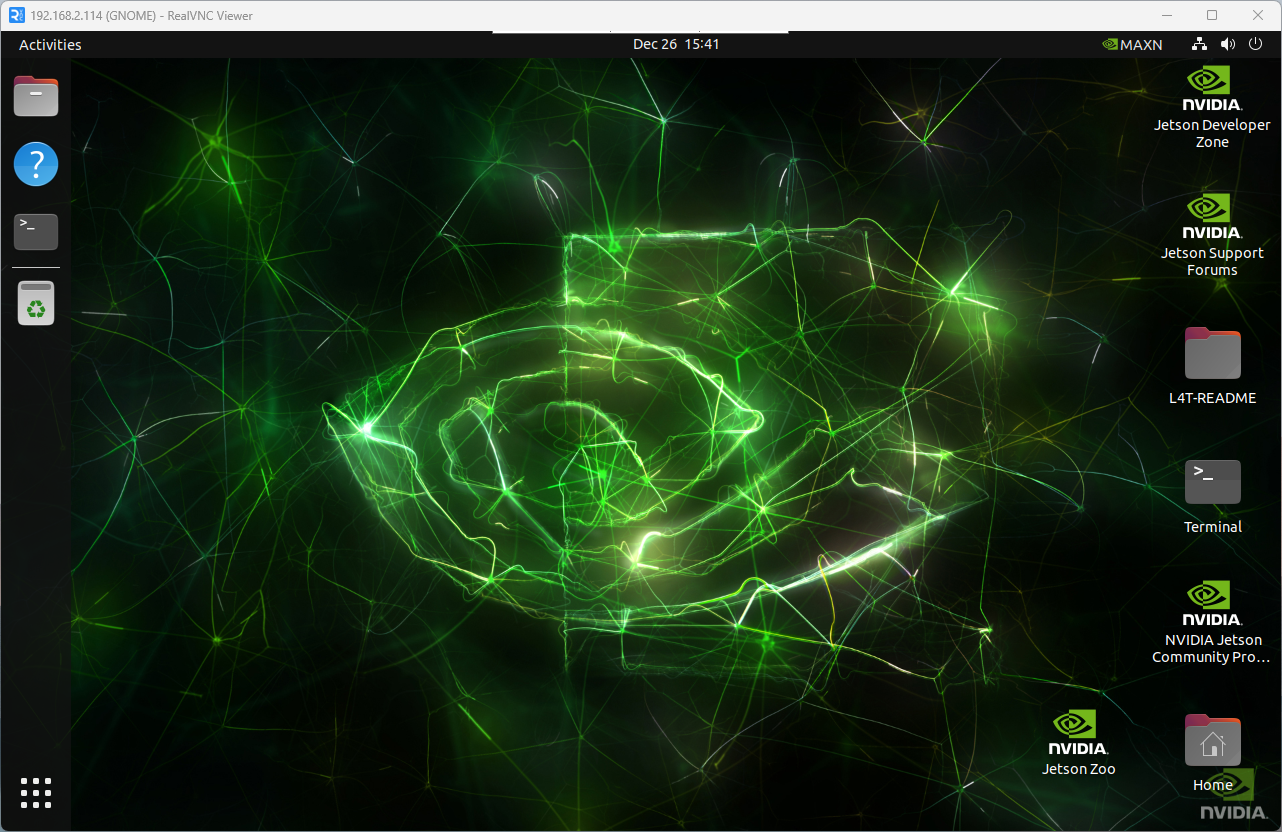Viewport: 1282px width, 832px height.
Task: Open the Help application from the dock
Action: 35,164
